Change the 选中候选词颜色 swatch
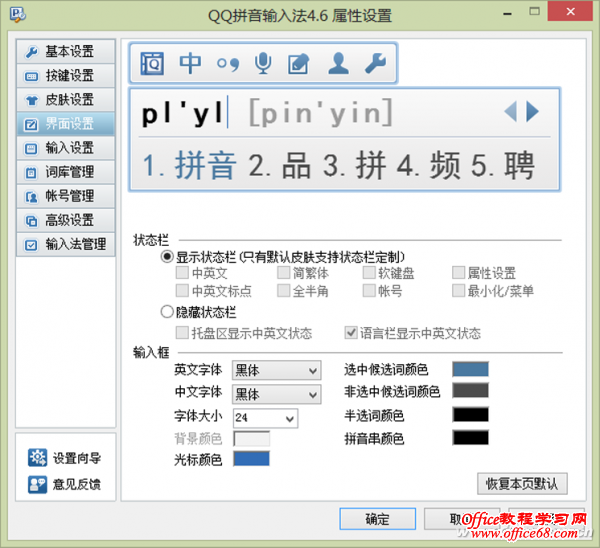Viewport: 600px width, 548px height. 470,369
